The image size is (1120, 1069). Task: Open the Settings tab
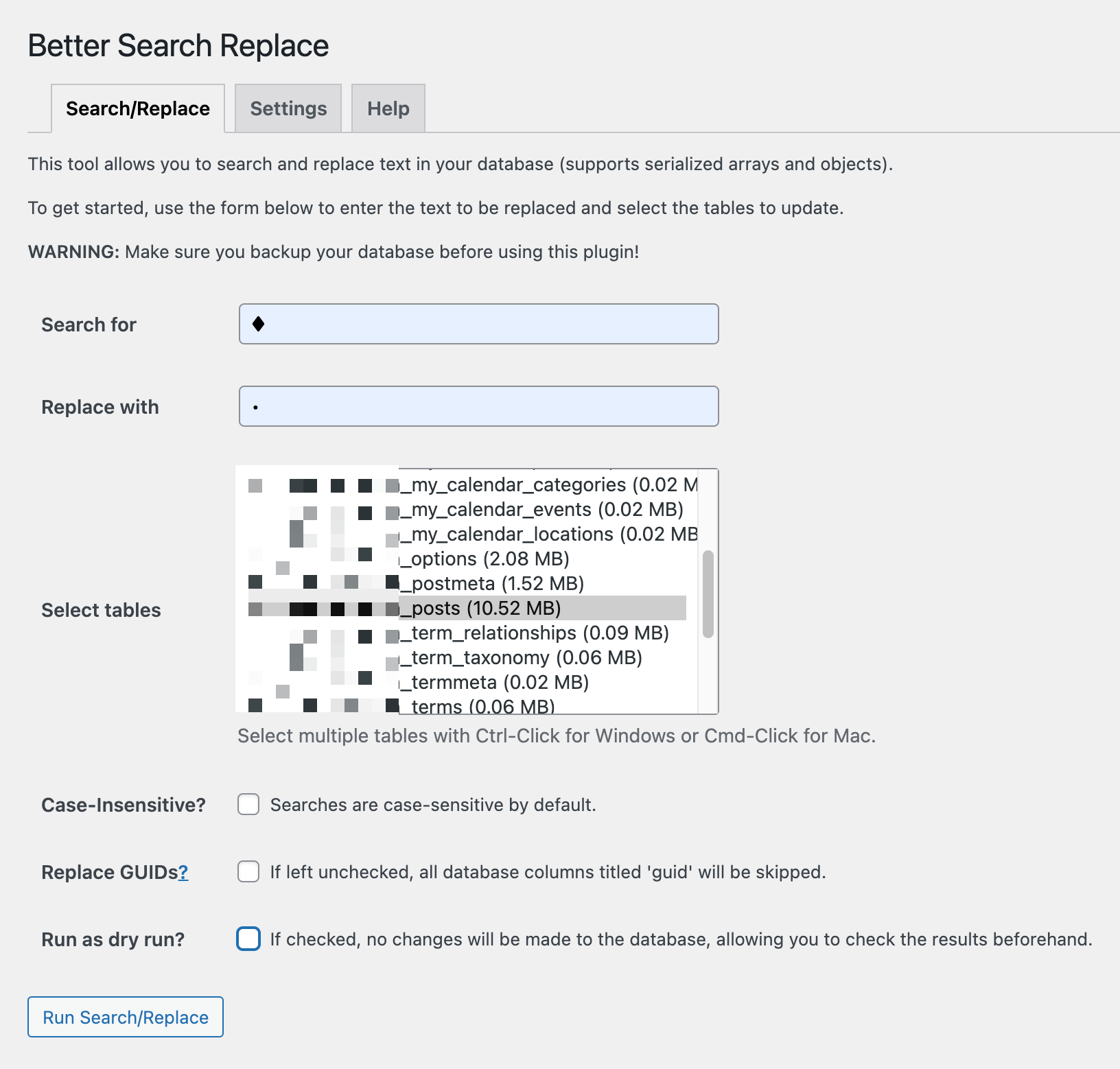click(x=288, y=108)
